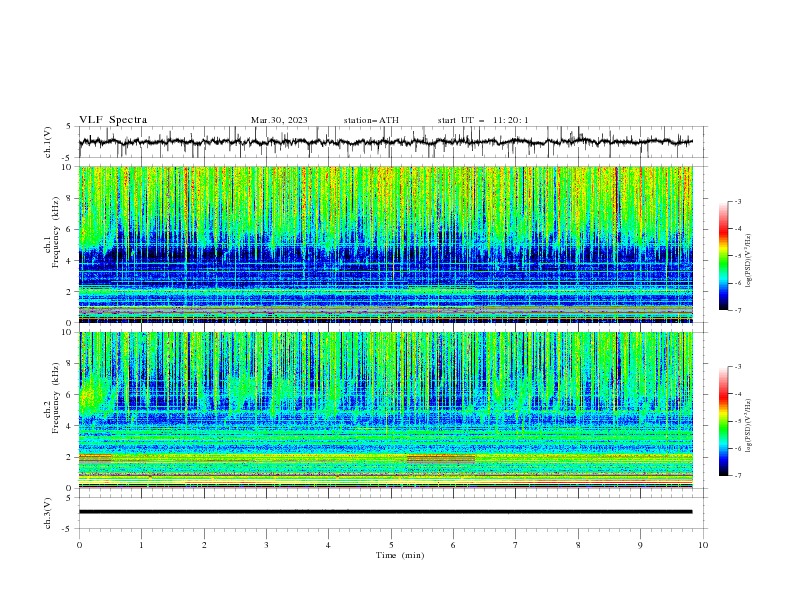Screen dimensions: 792x612
Task: Click the lower PSD color bar
Action: click(x=723, y=421)
